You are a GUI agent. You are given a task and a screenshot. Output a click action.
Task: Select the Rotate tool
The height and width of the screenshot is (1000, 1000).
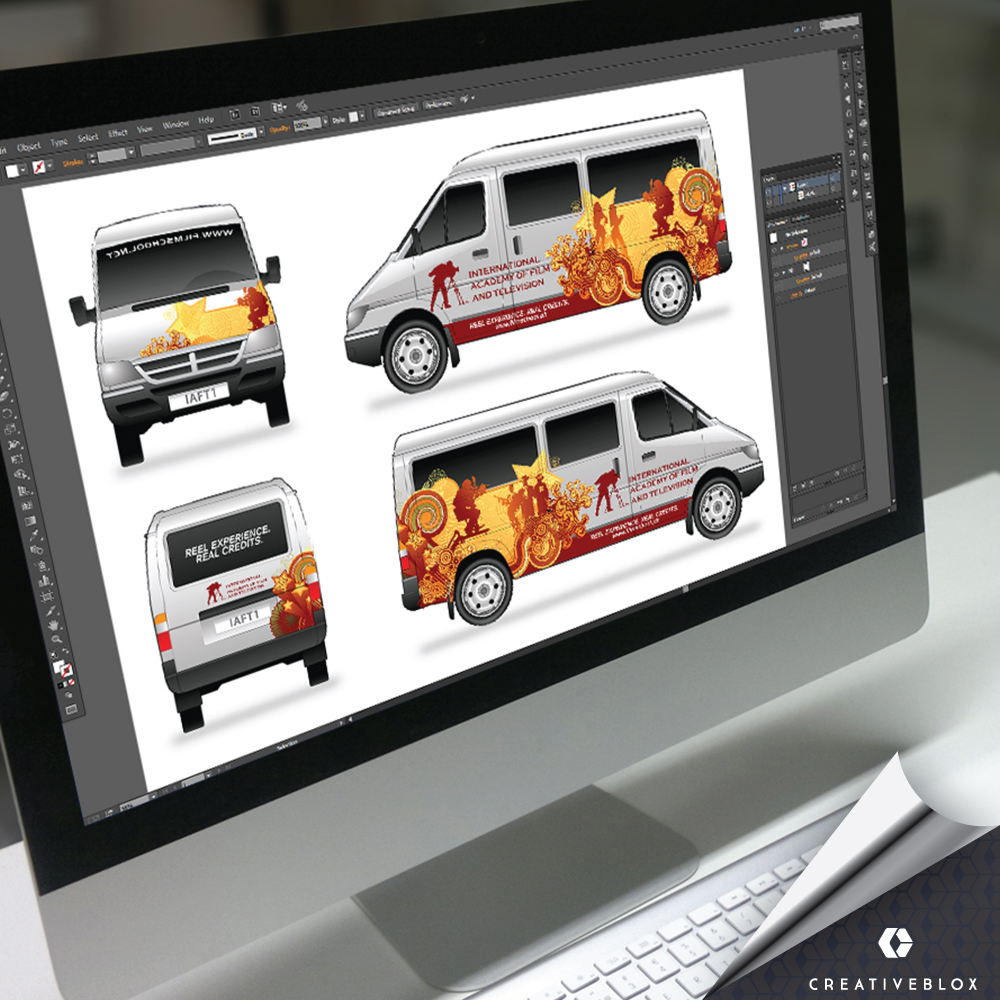coord(8,415)
